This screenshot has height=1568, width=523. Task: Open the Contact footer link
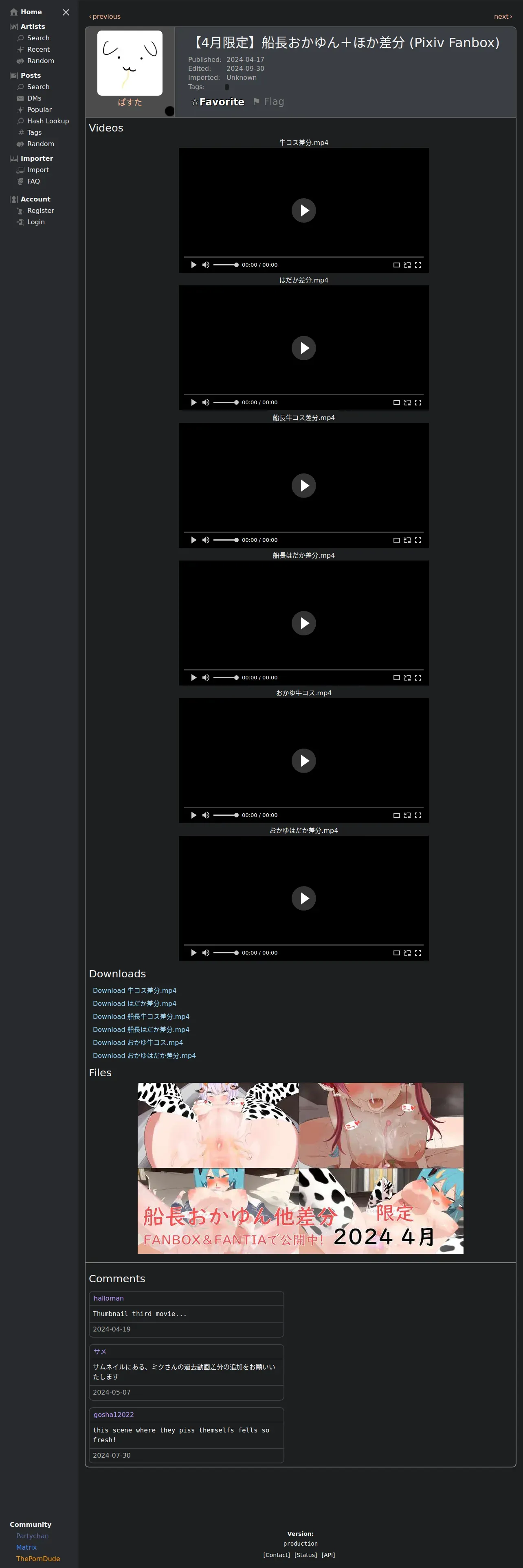(277, 1555)
